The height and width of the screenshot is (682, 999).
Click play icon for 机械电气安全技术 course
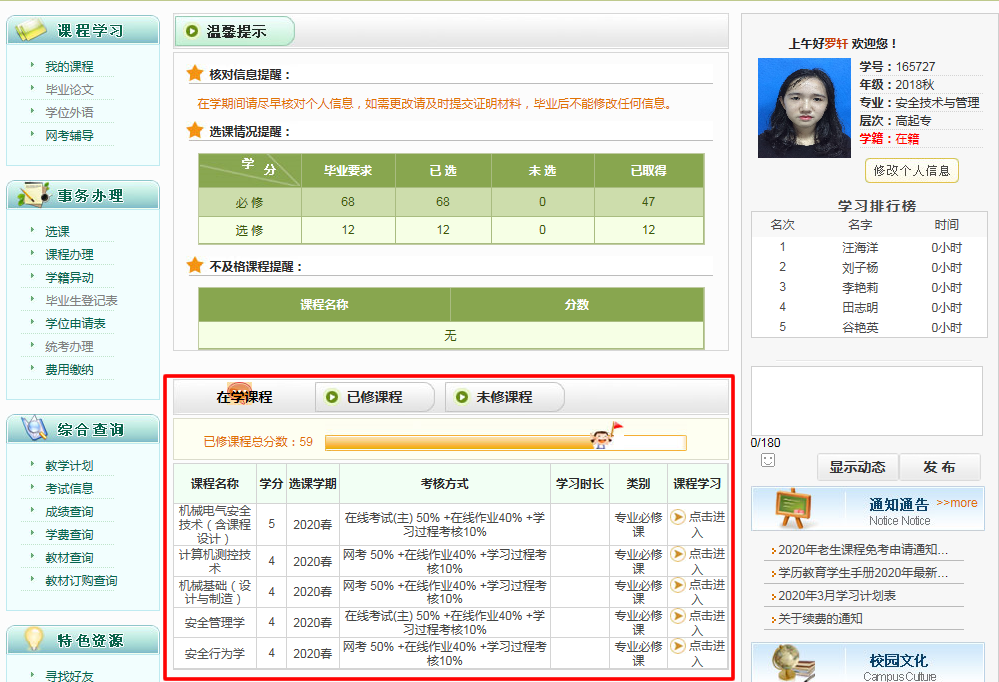click(x=678, y=517)
